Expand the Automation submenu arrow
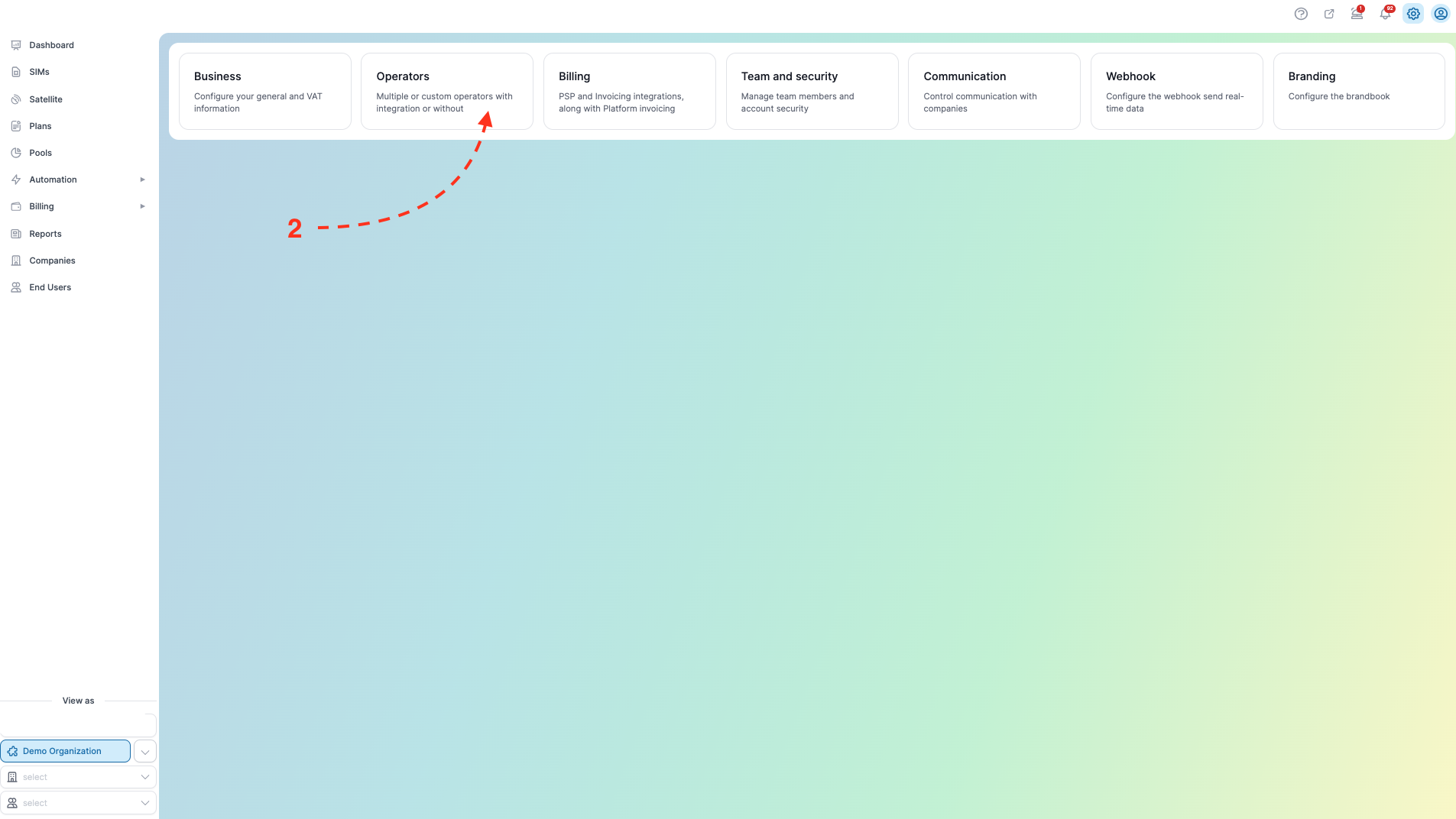1456x819 pixels. [x=142, y=180]
